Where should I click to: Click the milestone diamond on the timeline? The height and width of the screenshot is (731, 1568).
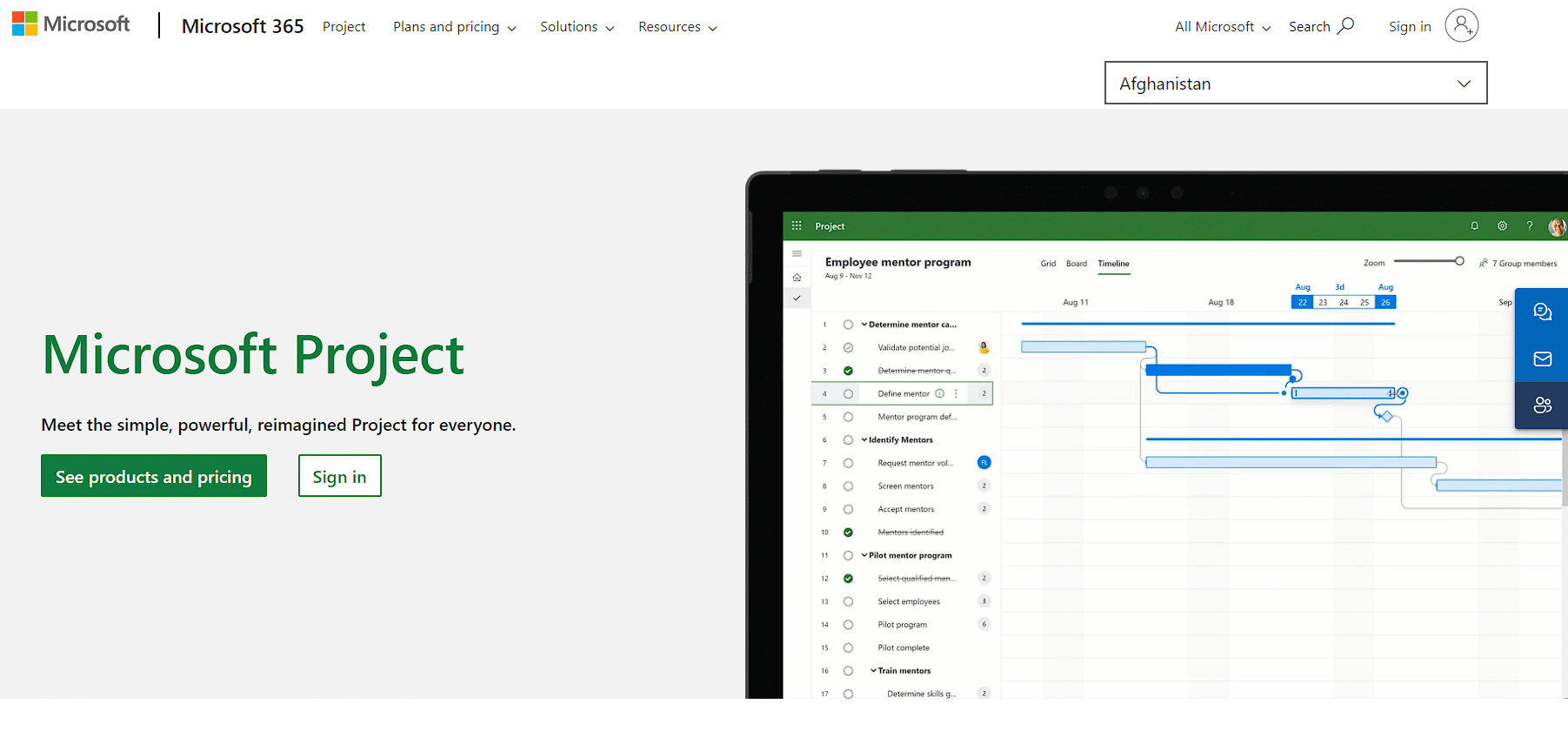tap(1387, 416)
